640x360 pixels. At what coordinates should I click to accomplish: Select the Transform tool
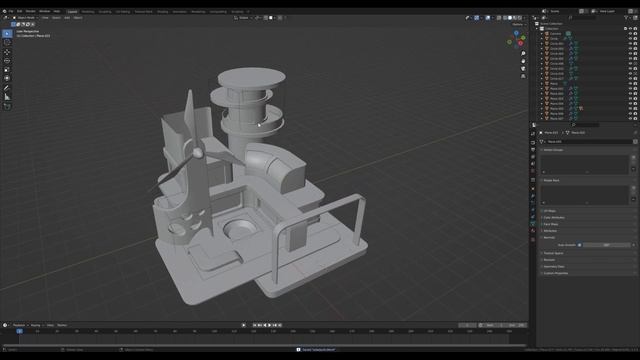click(7, 78)
